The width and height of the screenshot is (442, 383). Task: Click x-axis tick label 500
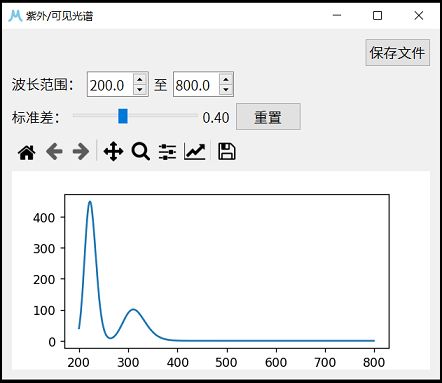coord(227,362)
